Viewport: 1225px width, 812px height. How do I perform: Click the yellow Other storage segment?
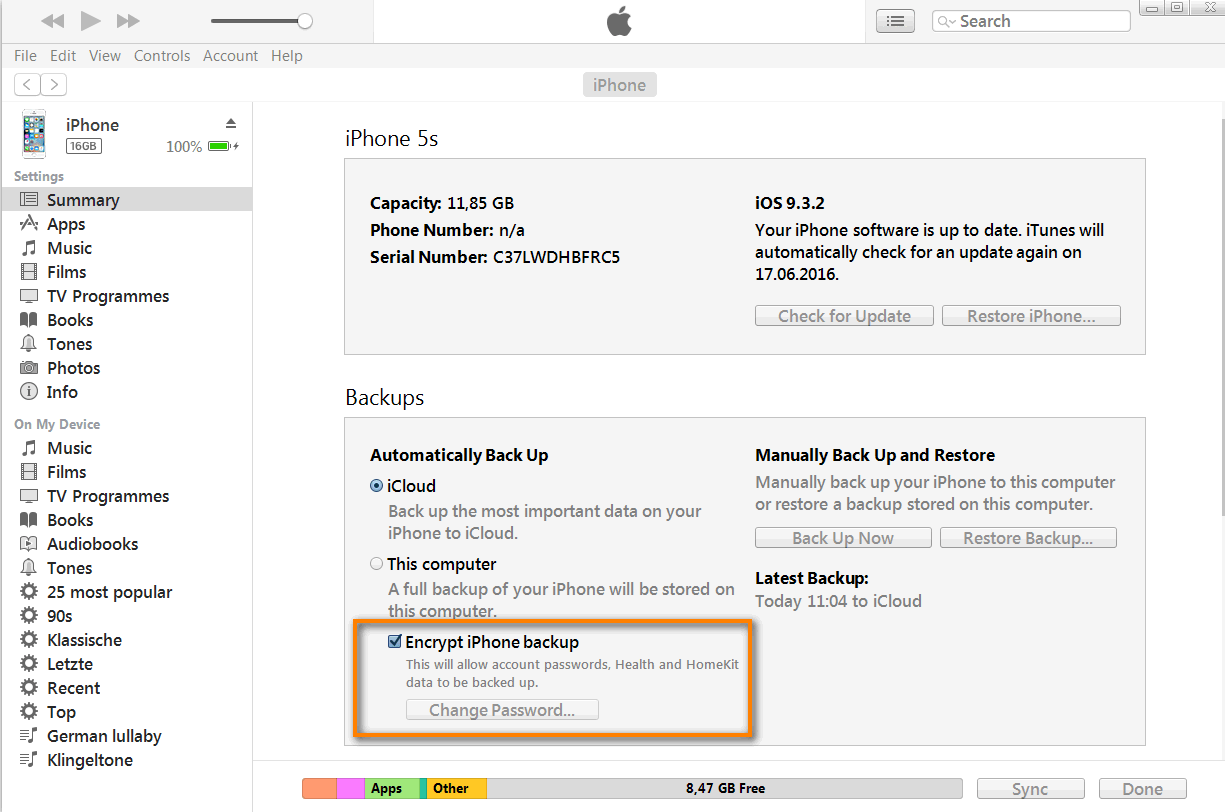click(x=457, y=789)
